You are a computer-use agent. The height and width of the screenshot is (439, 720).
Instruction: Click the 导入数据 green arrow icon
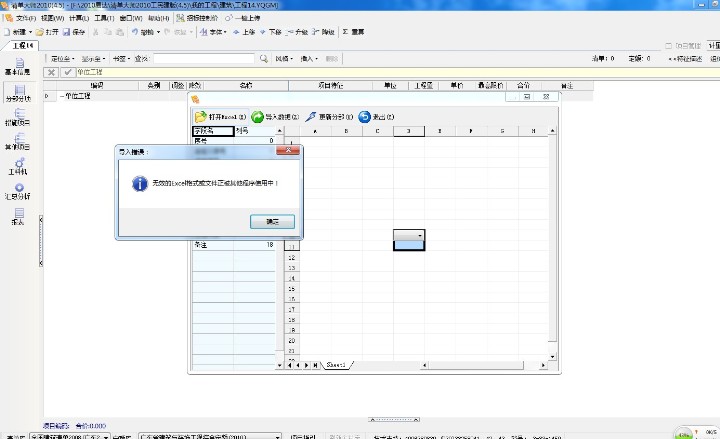(258, 117)
